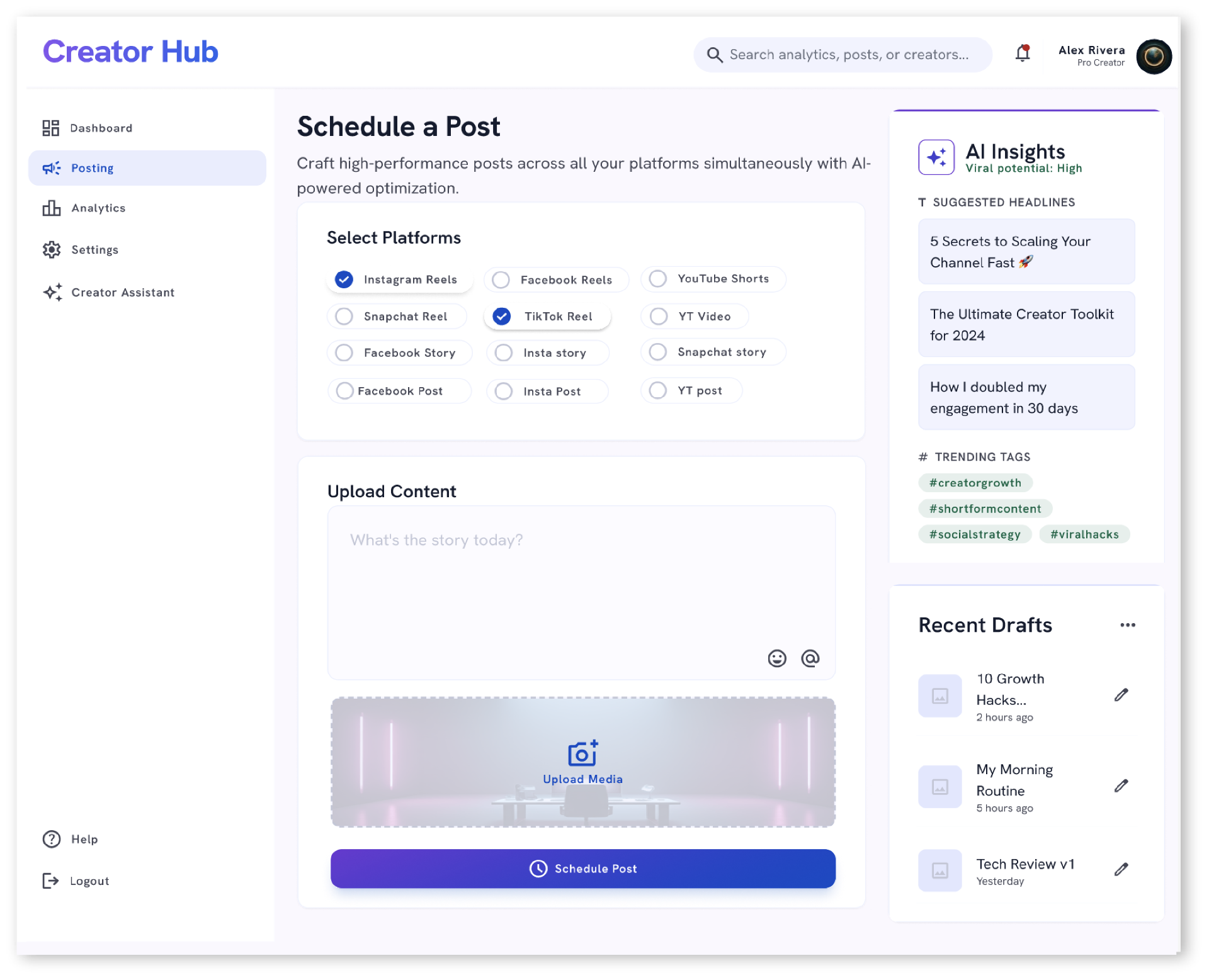1209x980 pixels.
Task: Click the clock icon on Schedule Post
Action: click(x=538, y=869)
